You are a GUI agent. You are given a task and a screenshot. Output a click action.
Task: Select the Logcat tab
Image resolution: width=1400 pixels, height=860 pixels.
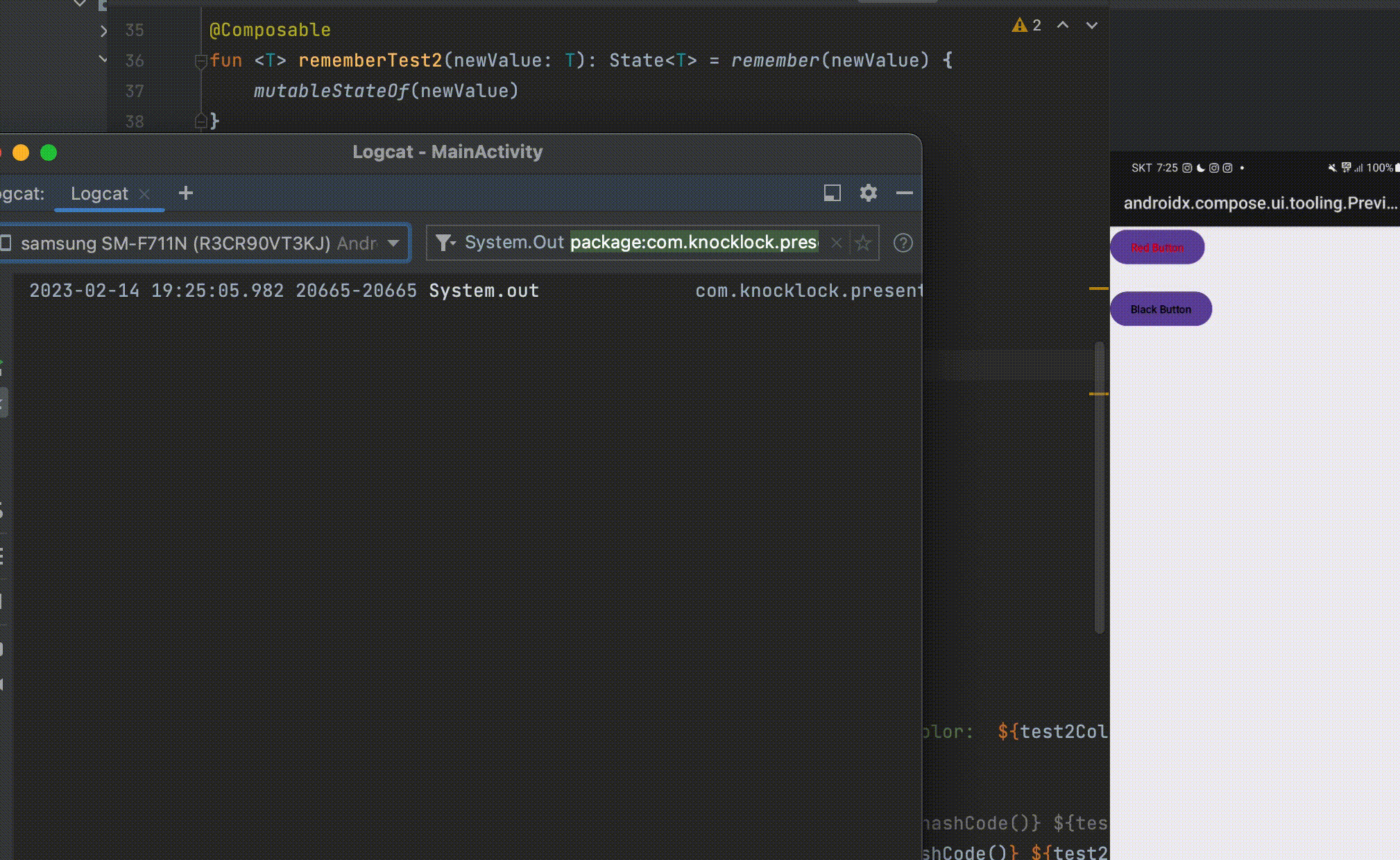click(x=99, y=193)
